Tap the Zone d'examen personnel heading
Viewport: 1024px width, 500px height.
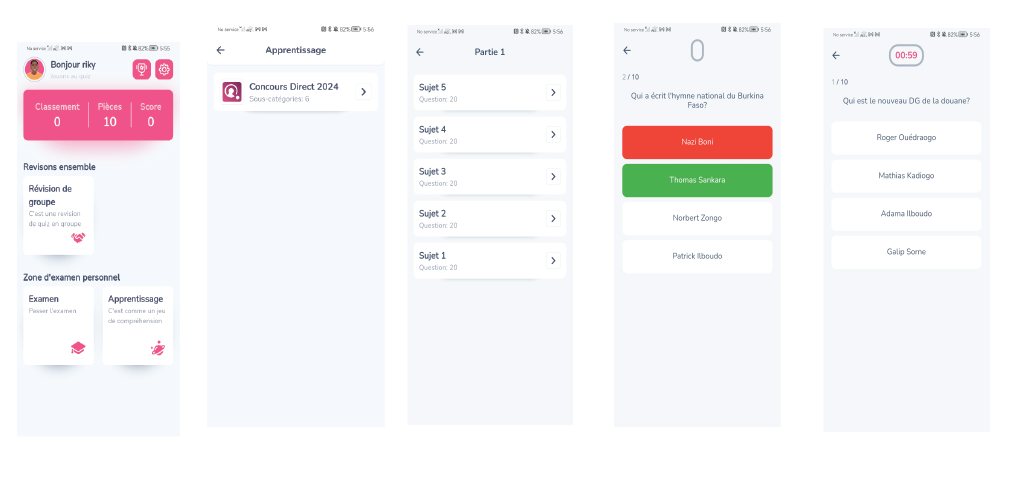72,278
